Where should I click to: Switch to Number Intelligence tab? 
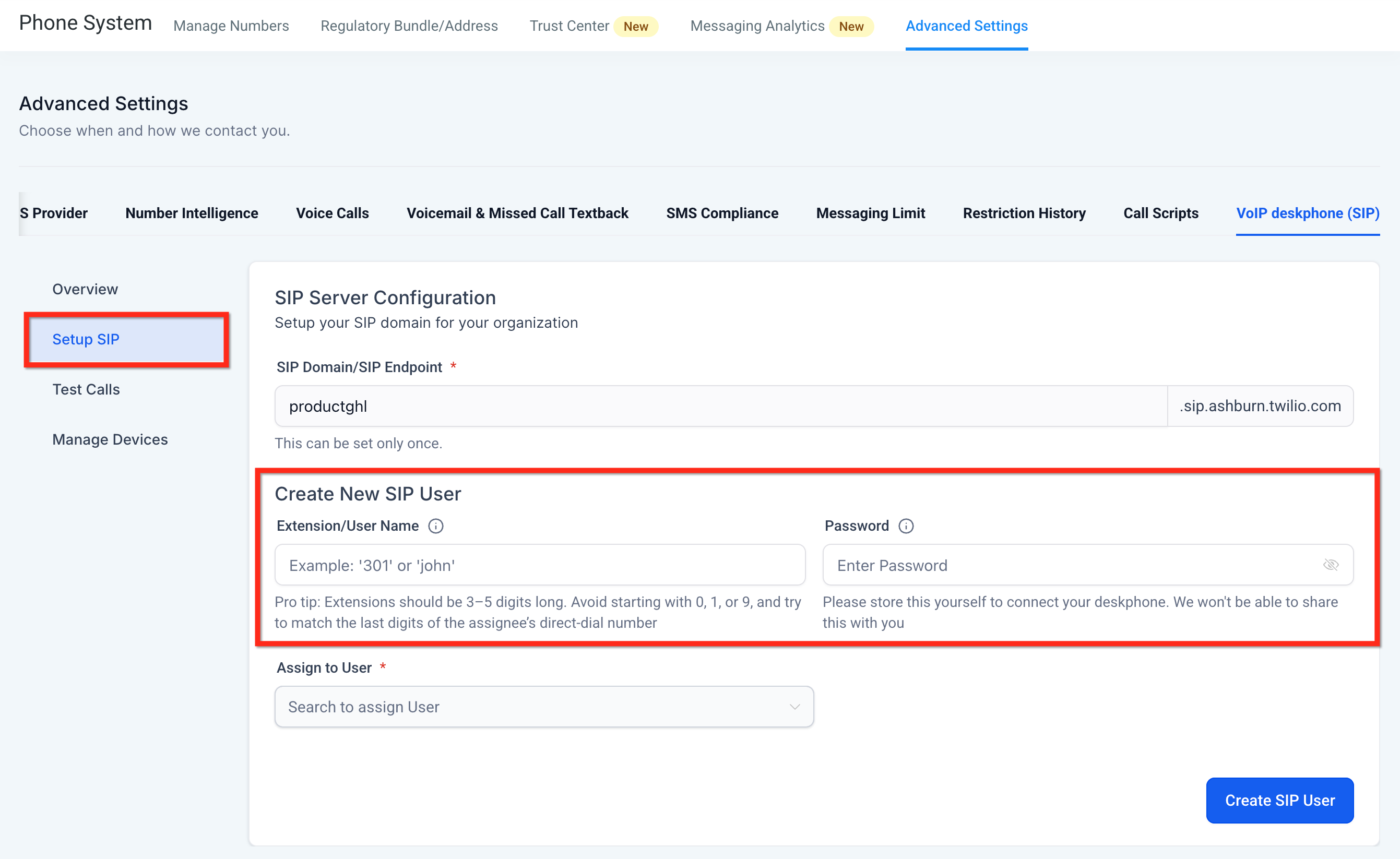point(192,213)
